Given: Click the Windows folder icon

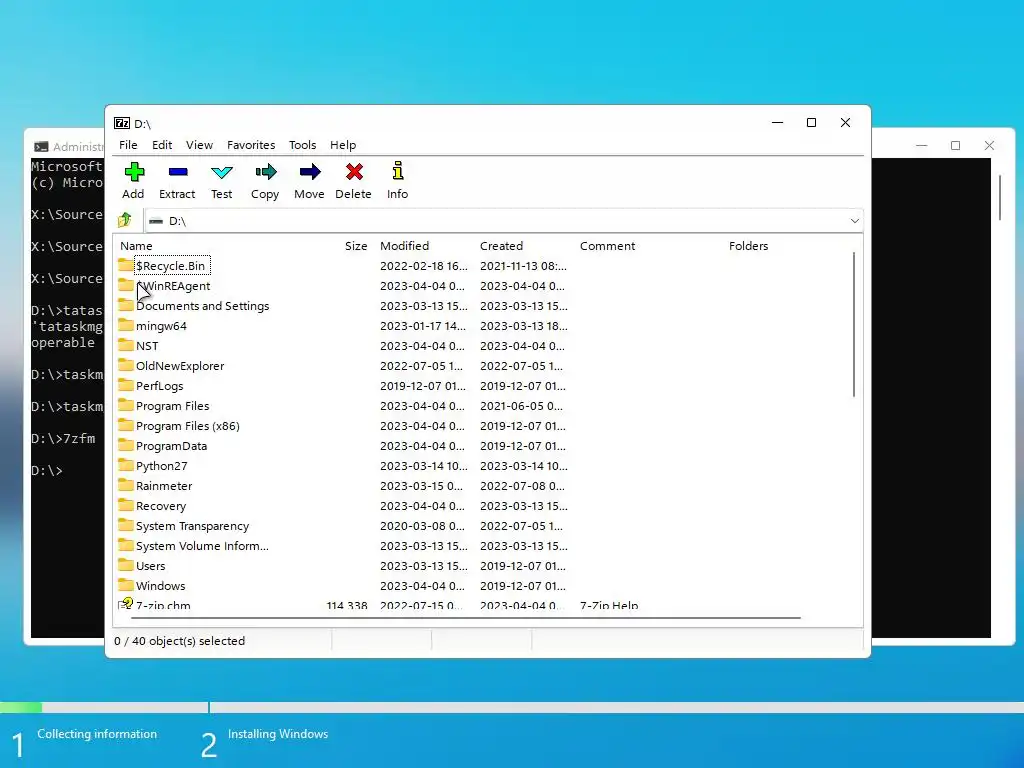Looking at the screenshot, I should point(125,584).
